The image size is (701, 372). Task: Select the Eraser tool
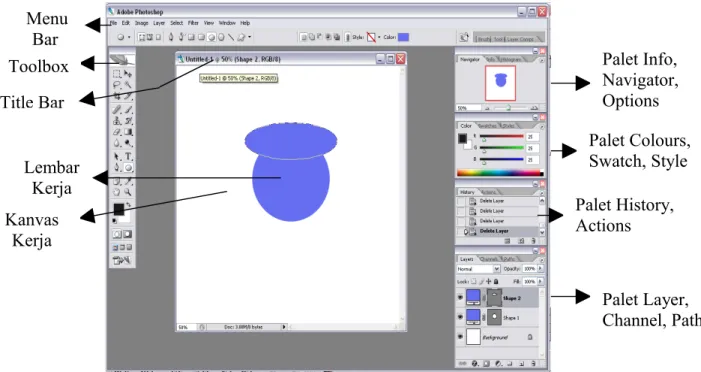[117, 132]
